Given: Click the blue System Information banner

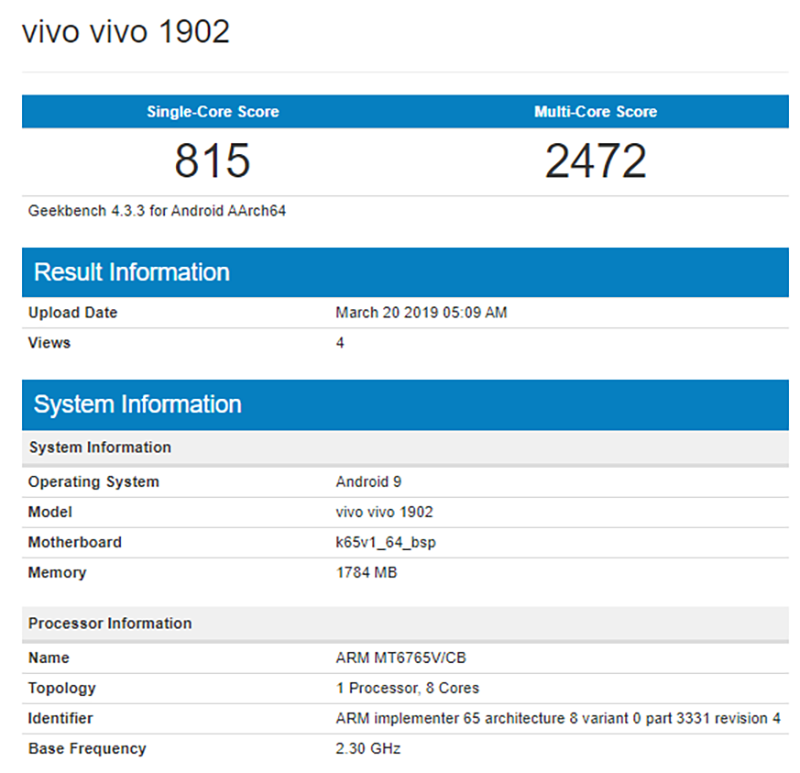Looking at the screenshot, I should click(x=405, y=404).
